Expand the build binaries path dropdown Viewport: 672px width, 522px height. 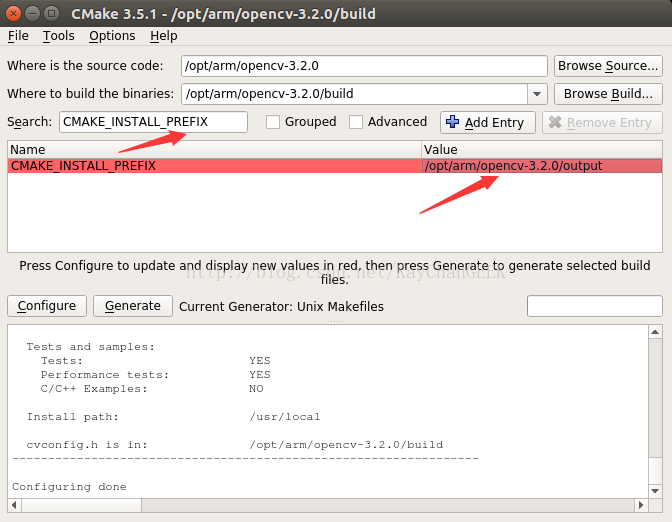pyautogui.click(x=537, y=94)
